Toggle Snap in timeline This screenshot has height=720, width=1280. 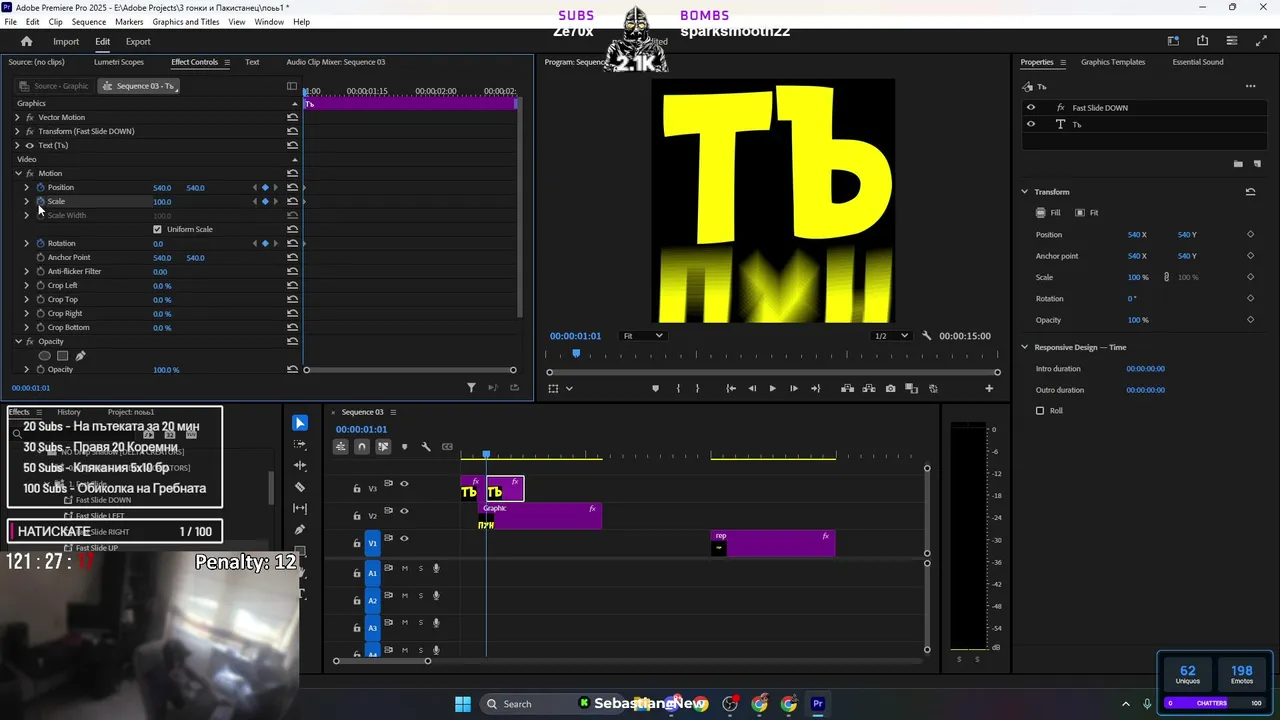pos(362,447)
